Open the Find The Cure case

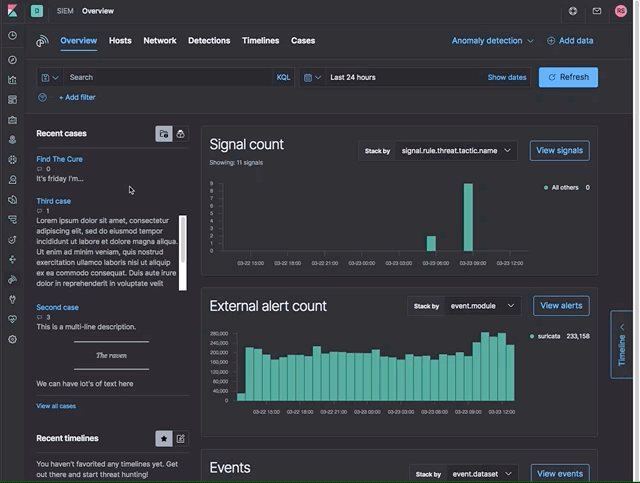(x=59, y=159)
